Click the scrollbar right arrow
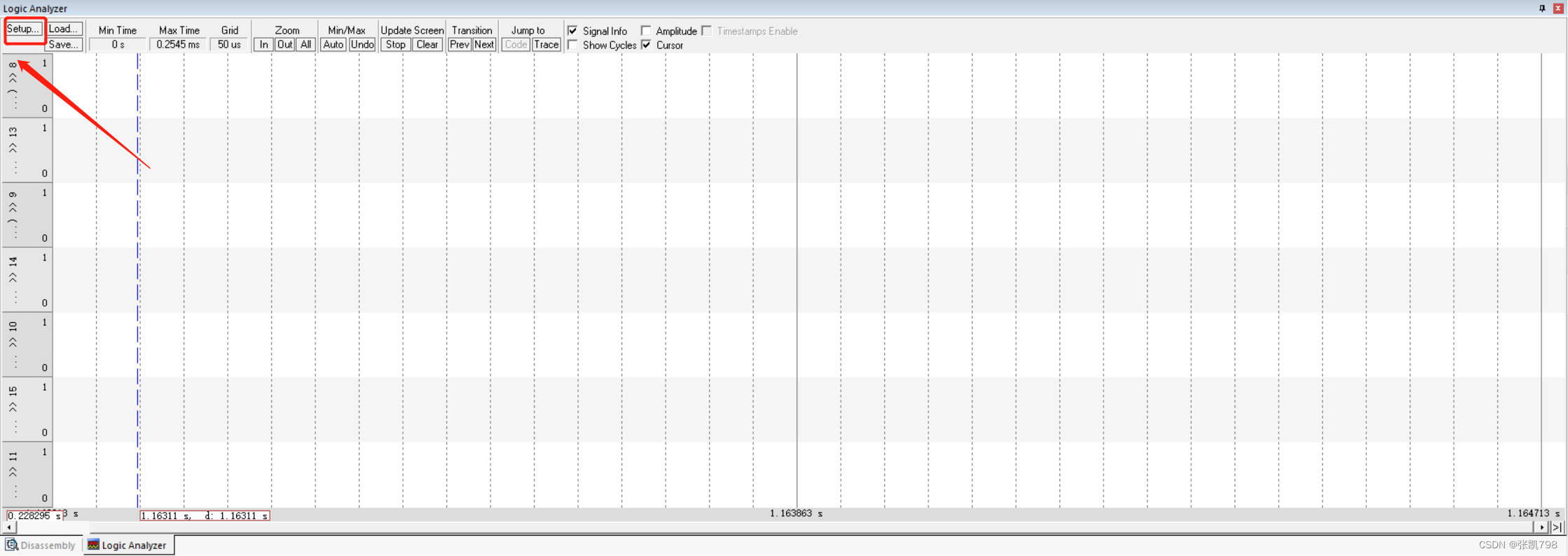The image size is (1568, 556). coord(1541,527)
